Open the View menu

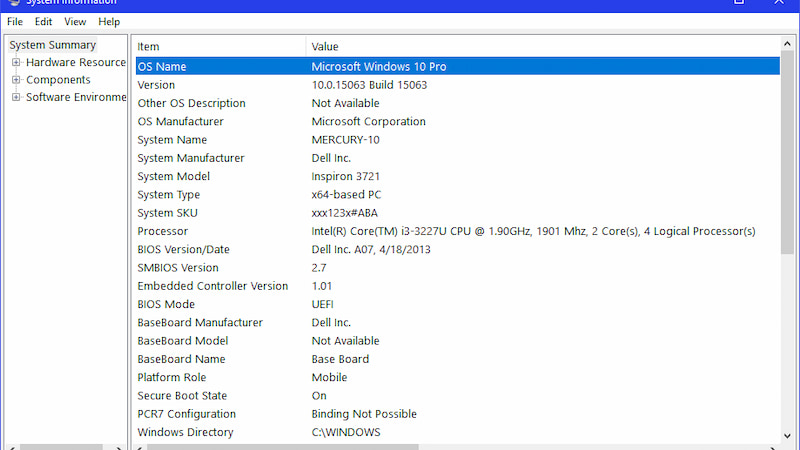[75, 21]
